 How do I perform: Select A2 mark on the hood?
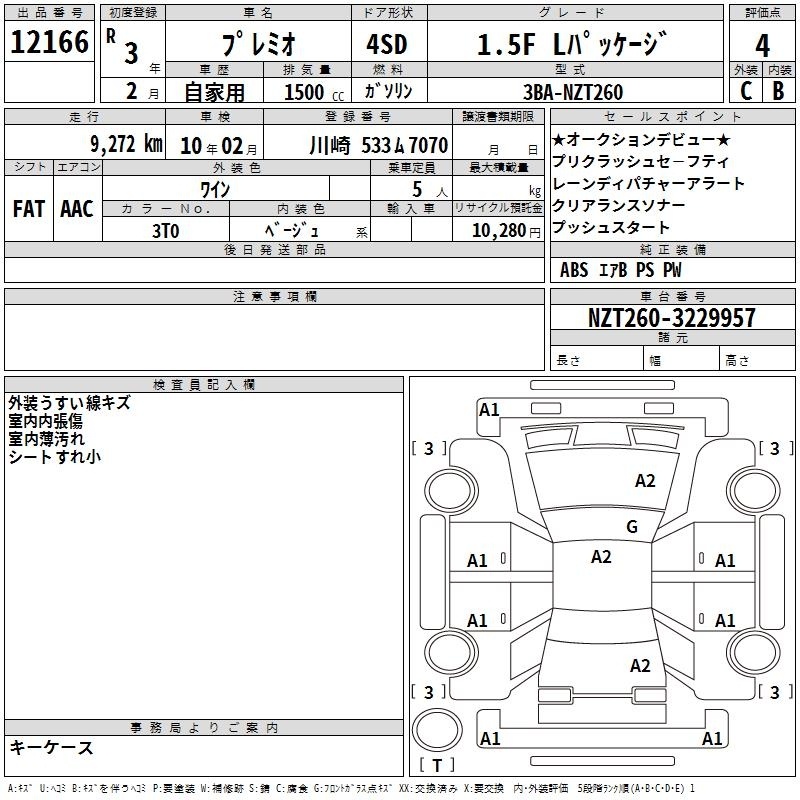tap(645, 481)
